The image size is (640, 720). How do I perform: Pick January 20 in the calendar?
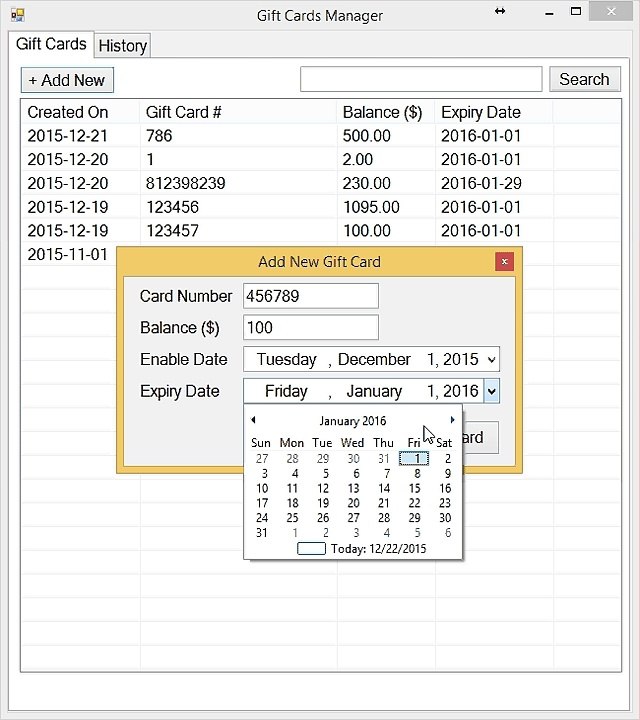pyautogui.click(x=354, y=503)
